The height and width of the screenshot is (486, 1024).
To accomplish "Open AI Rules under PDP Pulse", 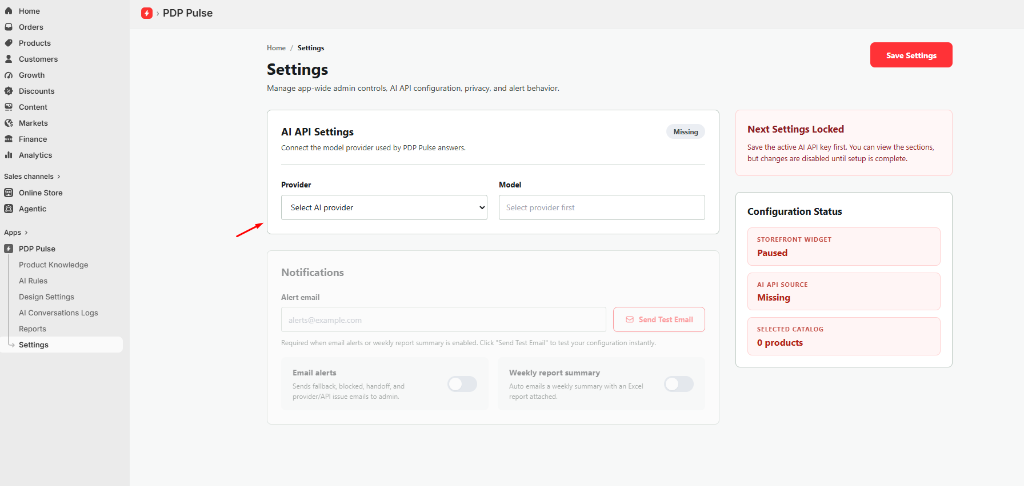I will tap(33, 281).
